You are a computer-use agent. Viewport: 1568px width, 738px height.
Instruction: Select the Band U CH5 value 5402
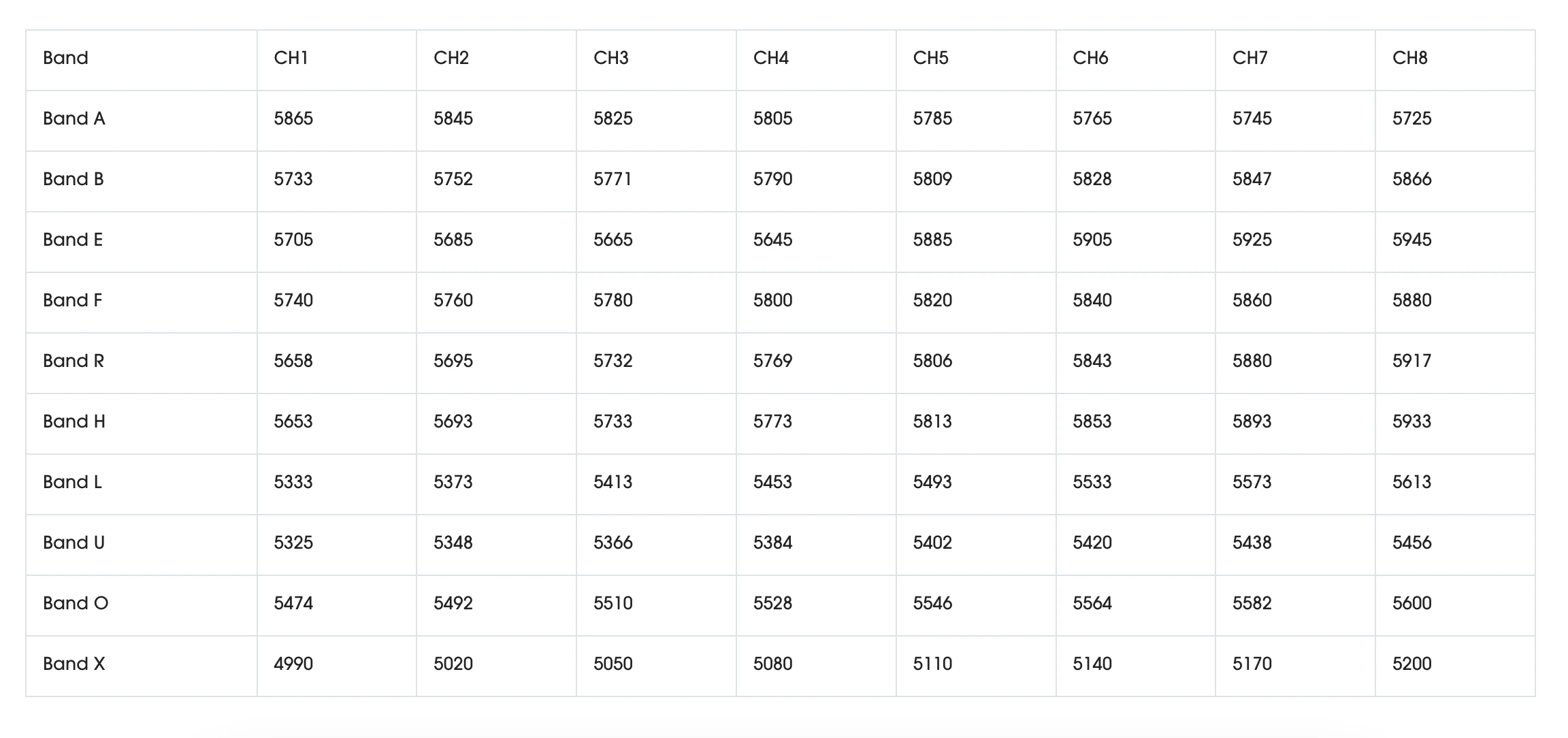coord(932,543)
